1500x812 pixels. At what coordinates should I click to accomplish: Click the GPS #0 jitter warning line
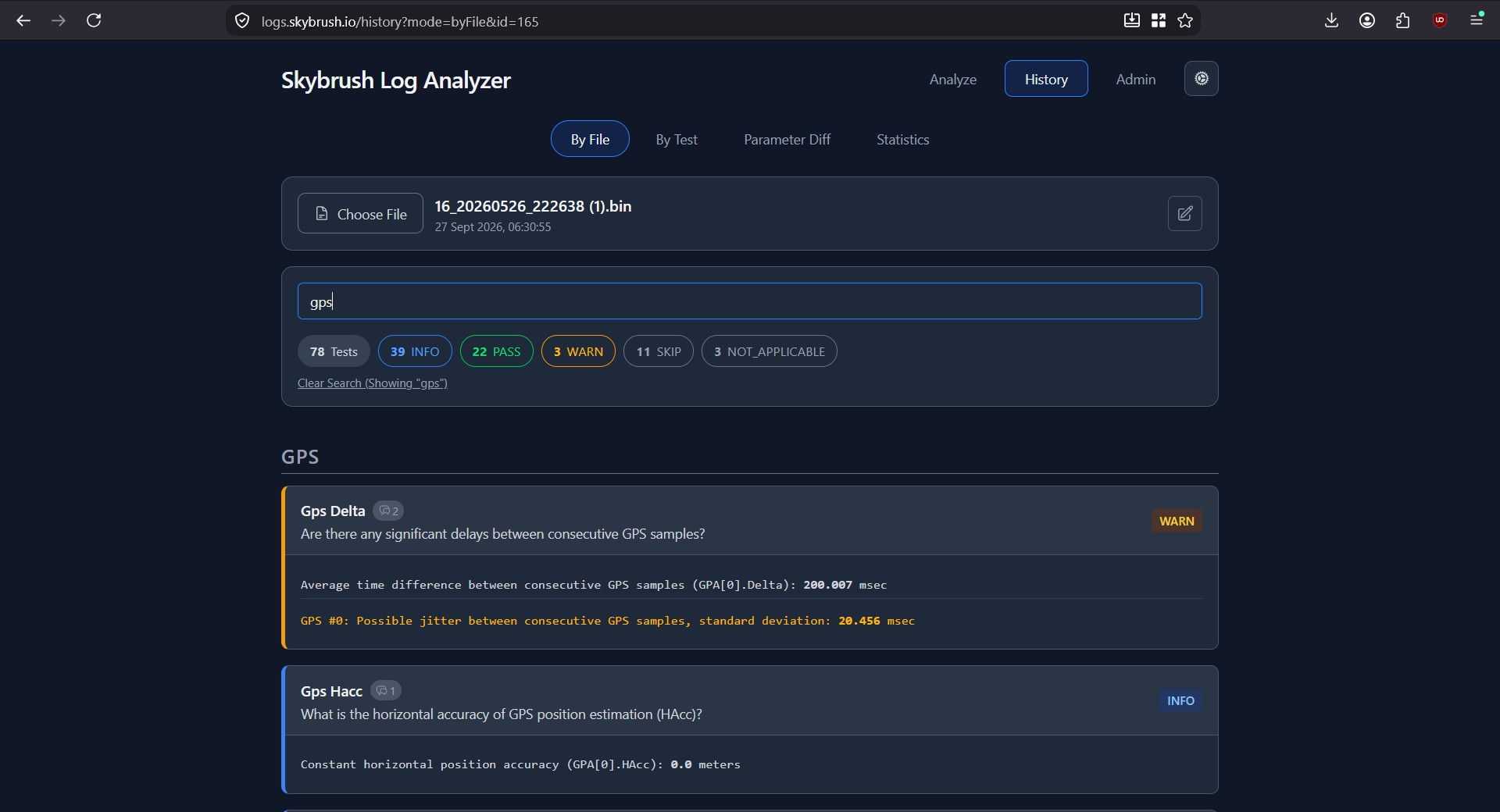tap(608, 621)
